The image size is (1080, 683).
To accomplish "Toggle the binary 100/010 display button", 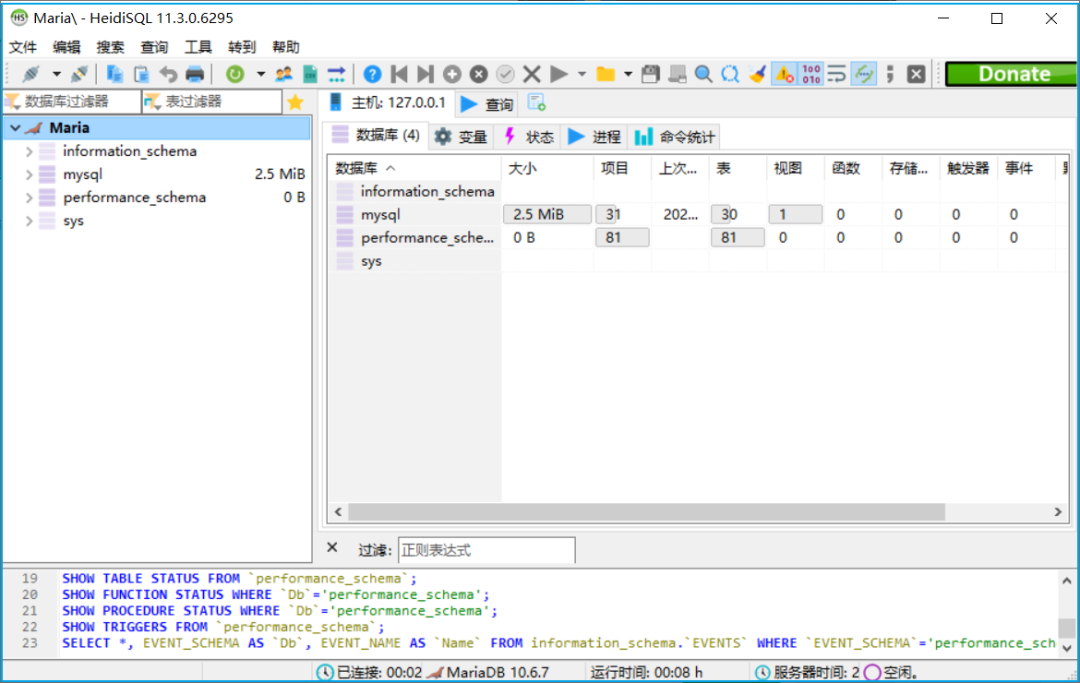I will 811,74.
